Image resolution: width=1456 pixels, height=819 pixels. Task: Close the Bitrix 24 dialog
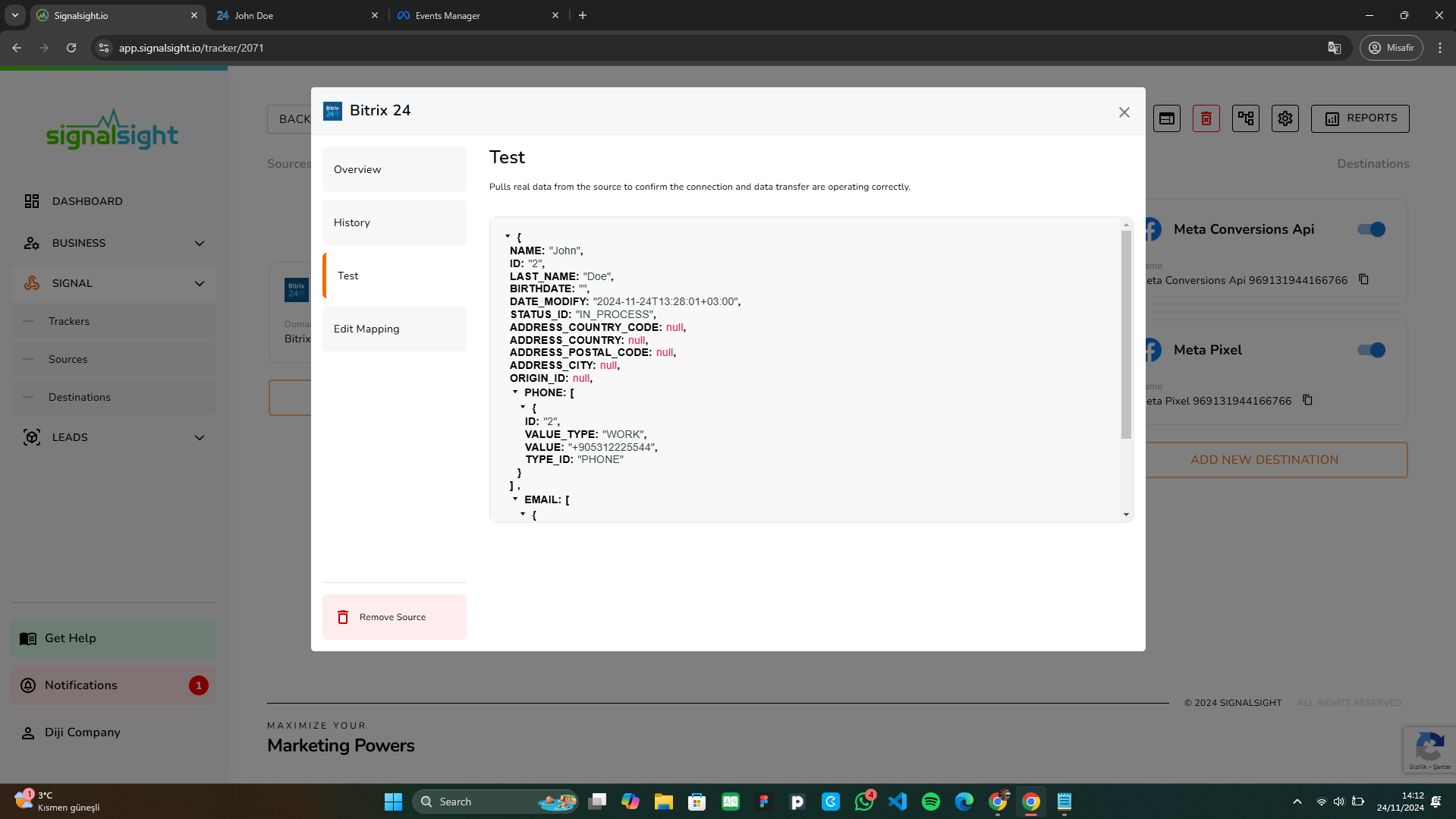coord(1124,112)
